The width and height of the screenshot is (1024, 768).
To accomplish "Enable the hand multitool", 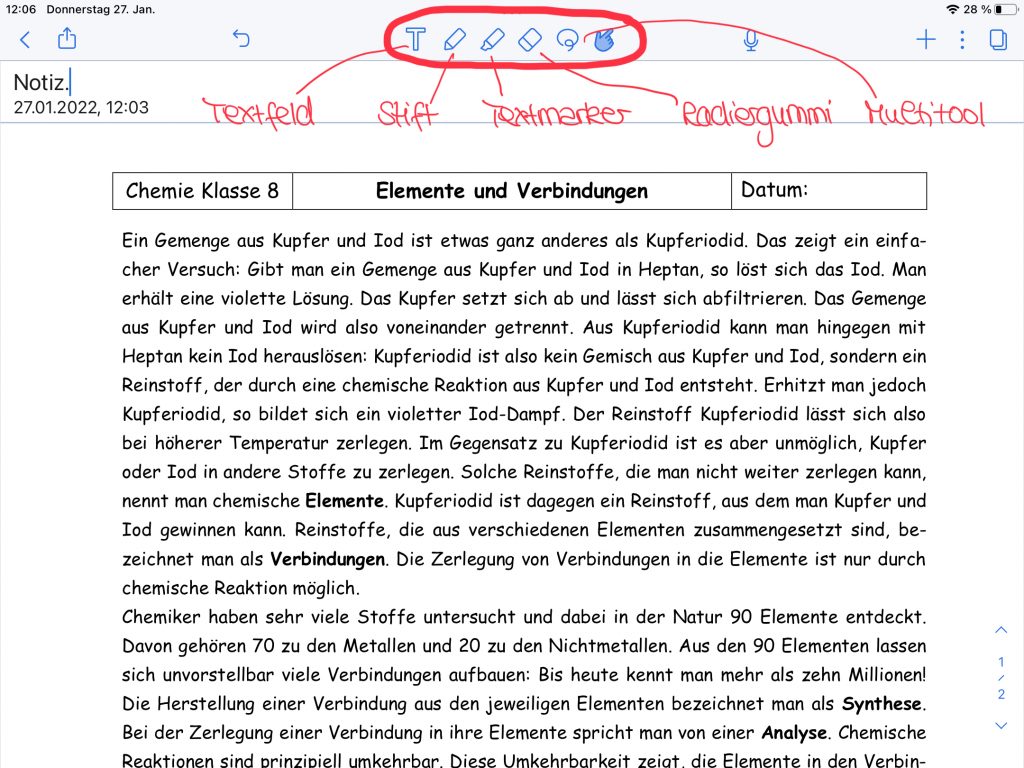I will (x=603, y=40).
